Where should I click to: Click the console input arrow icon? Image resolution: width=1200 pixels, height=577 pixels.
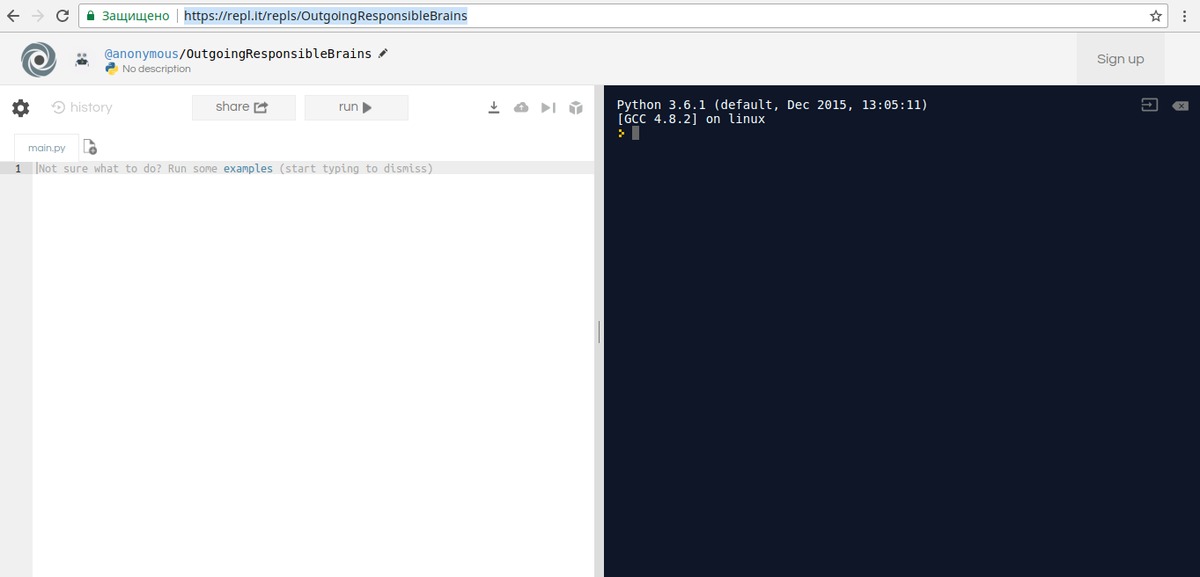pyautogui.click(x=1149, y=106)
